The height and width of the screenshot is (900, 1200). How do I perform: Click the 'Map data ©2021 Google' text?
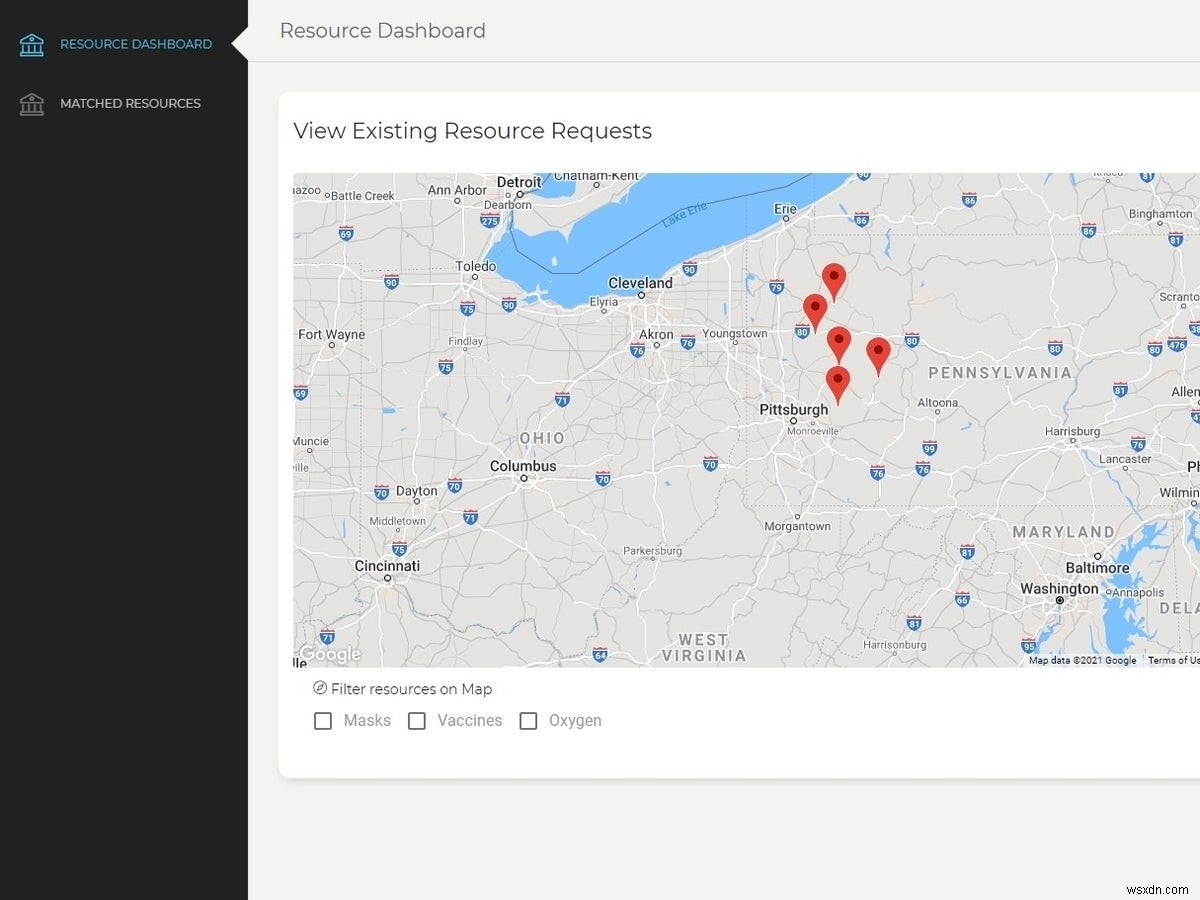1083,660
